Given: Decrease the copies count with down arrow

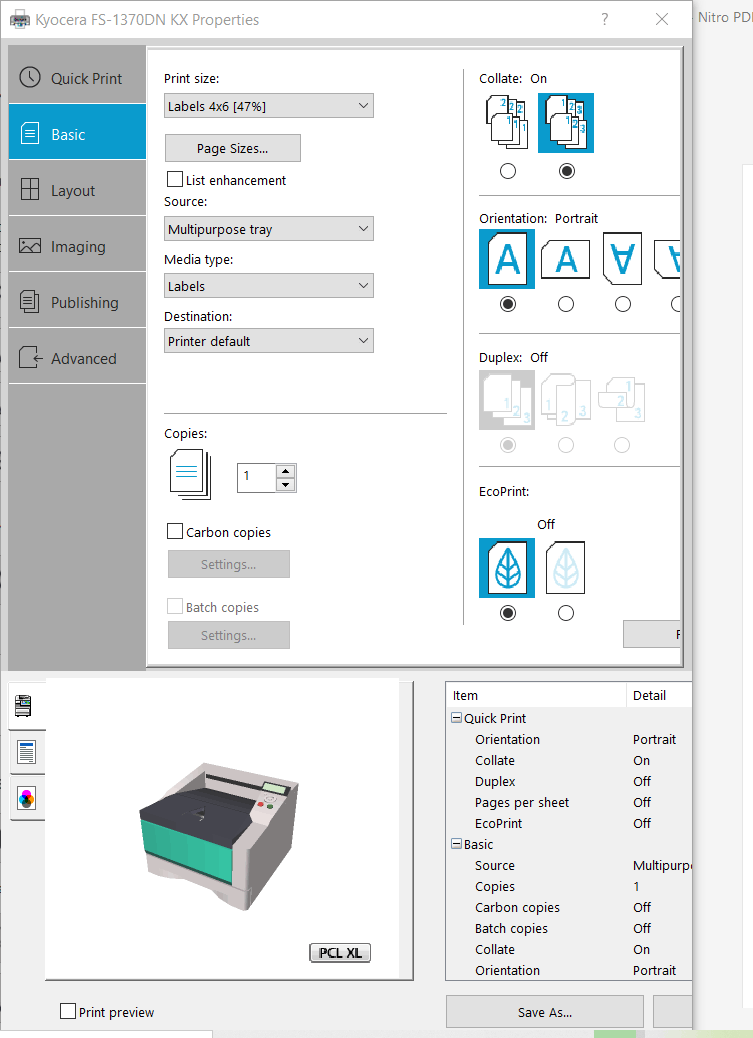Looking at the screenshot, I should [x=285, y=485].
